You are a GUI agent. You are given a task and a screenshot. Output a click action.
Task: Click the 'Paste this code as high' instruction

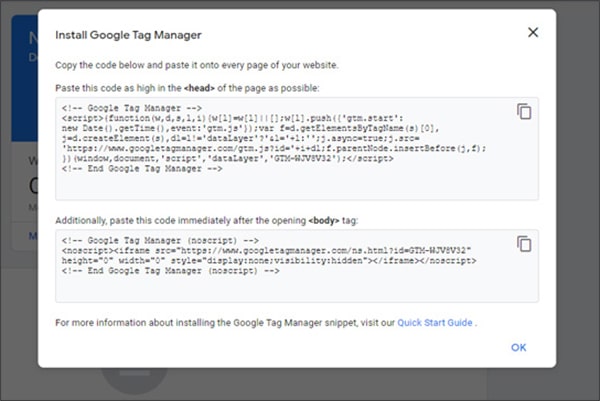187,88
